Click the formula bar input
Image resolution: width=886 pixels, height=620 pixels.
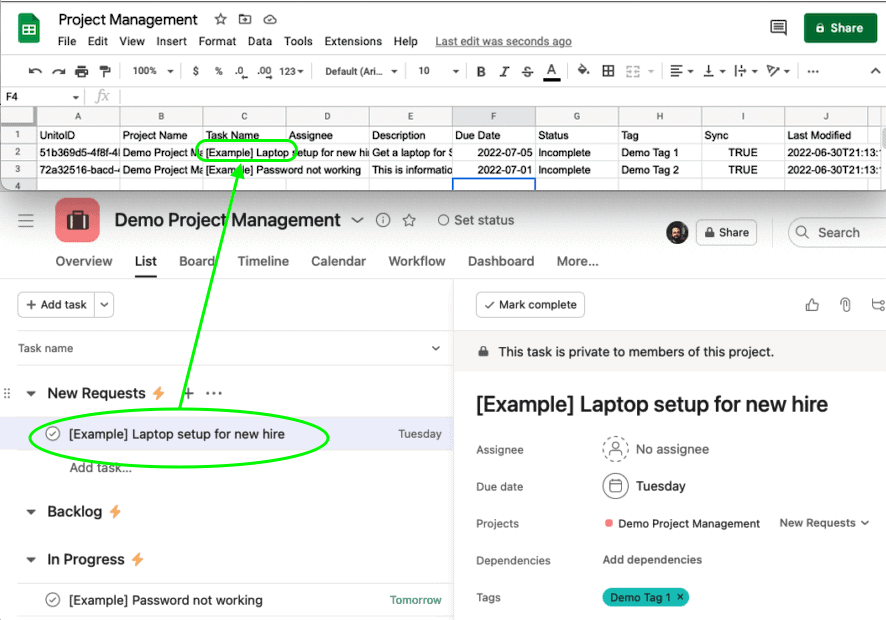point(503,97)
